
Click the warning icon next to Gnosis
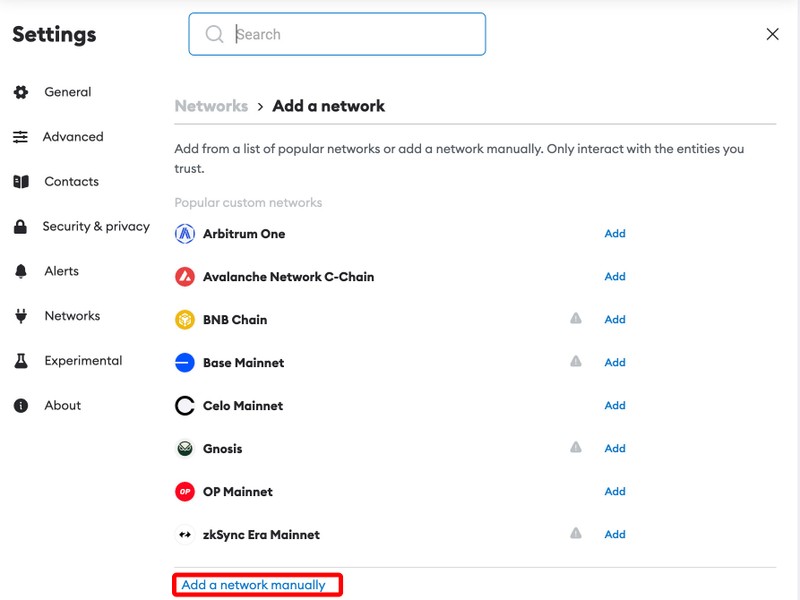click(x=576, y=448)
